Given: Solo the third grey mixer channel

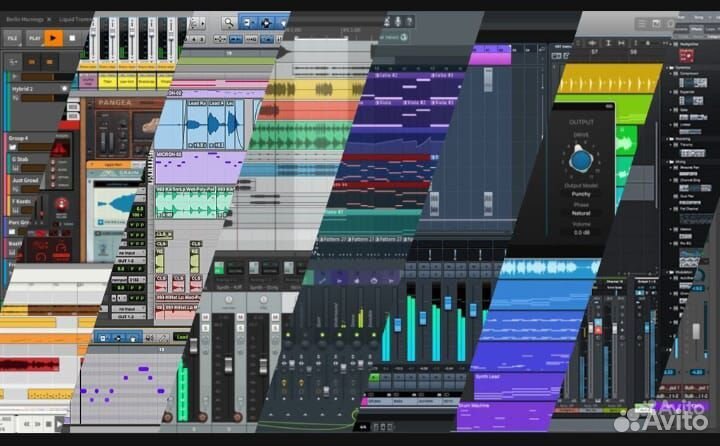Looking at the screenshot, I should click(x=275, y=328).
